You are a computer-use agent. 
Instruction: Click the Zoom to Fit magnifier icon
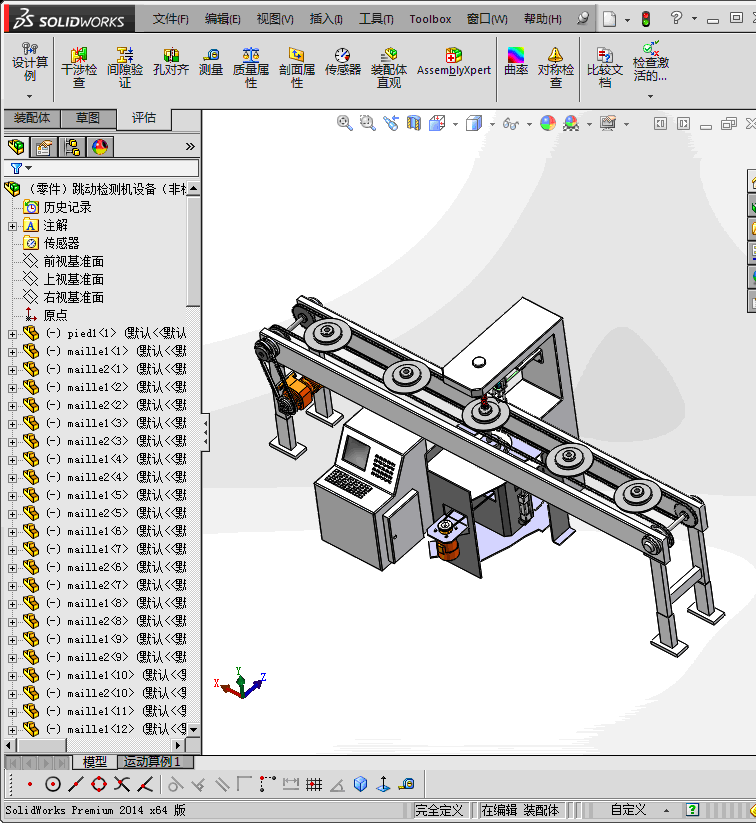click(344, 123)
